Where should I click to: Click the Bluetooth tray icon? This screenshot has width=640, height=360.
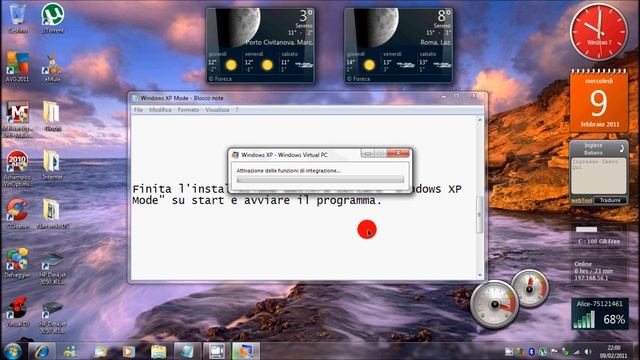(531, 351)
